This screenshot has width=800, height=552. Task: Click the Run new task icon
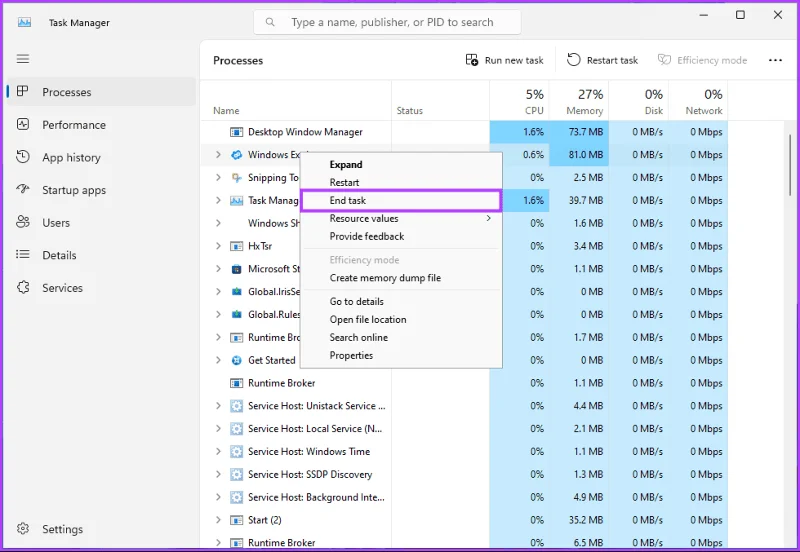coord(472,60)
